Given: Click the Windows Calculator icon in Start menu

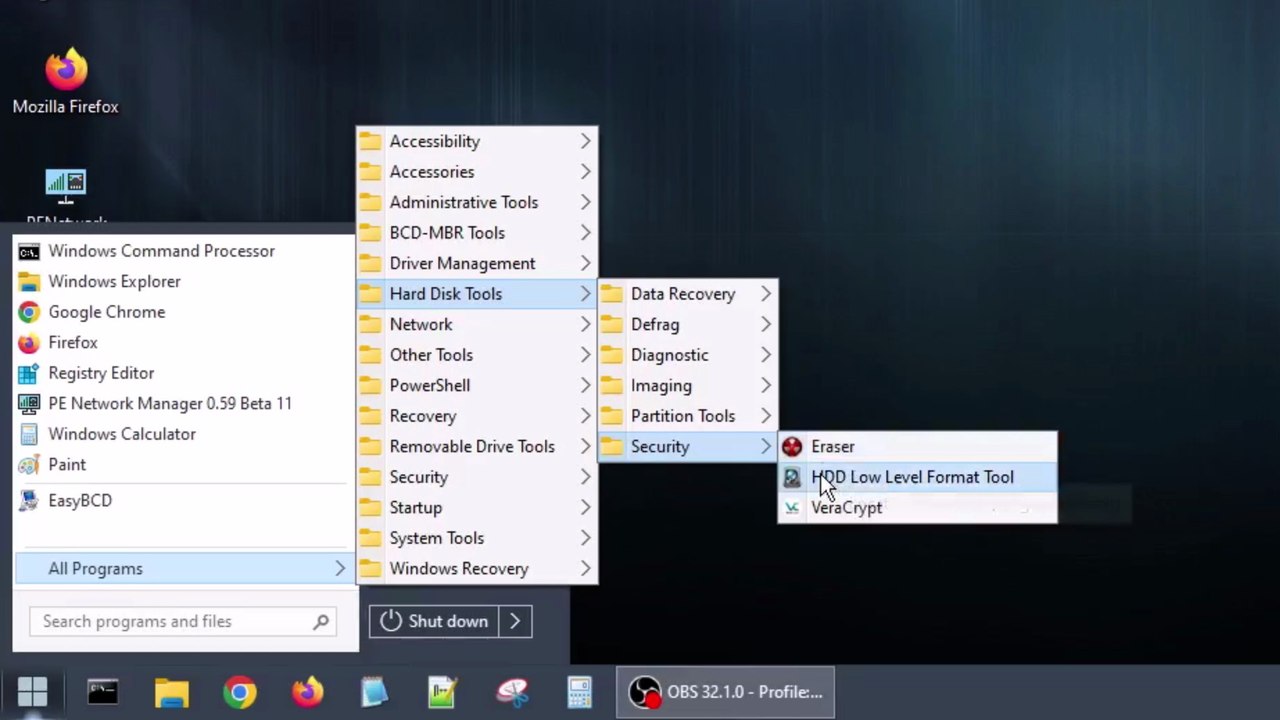Looking at the screenshot, I should pos(29,434).
